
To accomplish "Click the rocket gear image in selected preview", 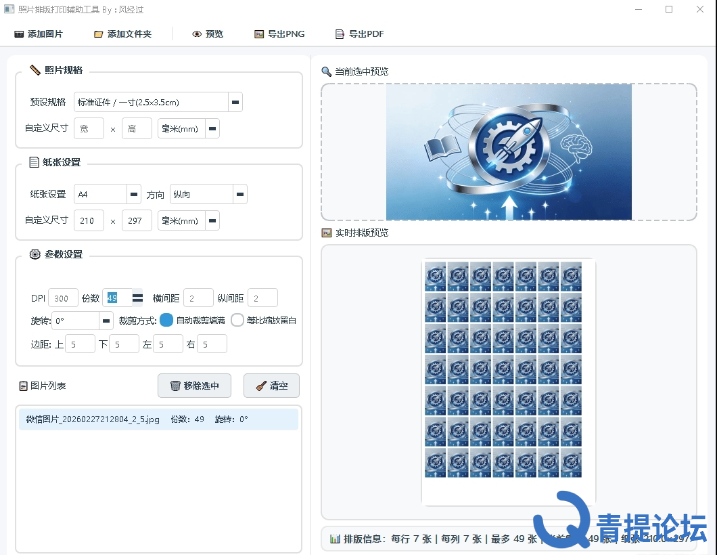I will tap(508, 152).
